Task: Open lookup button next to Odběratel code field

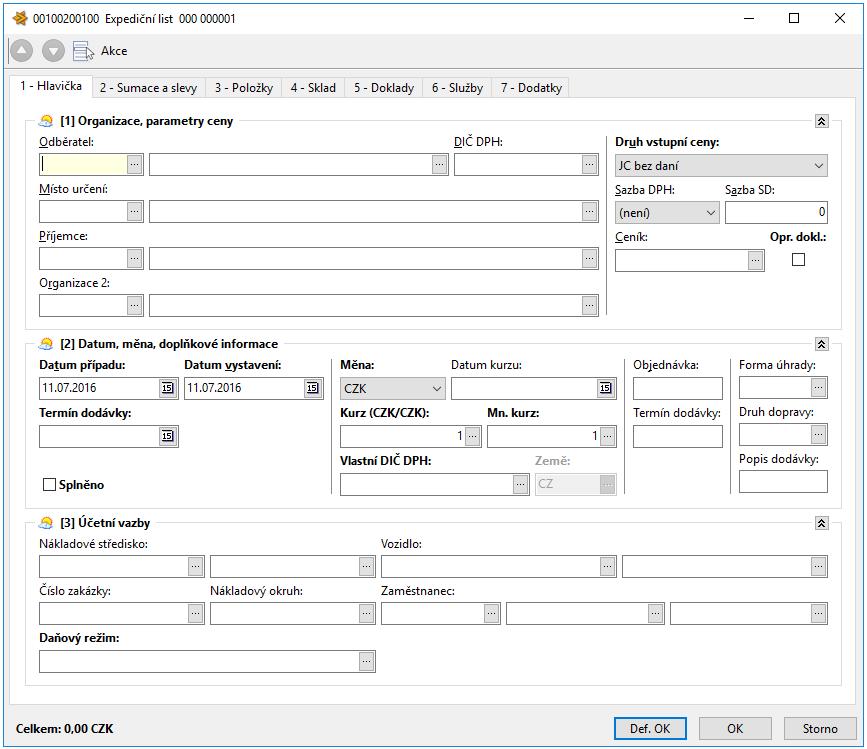Action: pos(134,164)
